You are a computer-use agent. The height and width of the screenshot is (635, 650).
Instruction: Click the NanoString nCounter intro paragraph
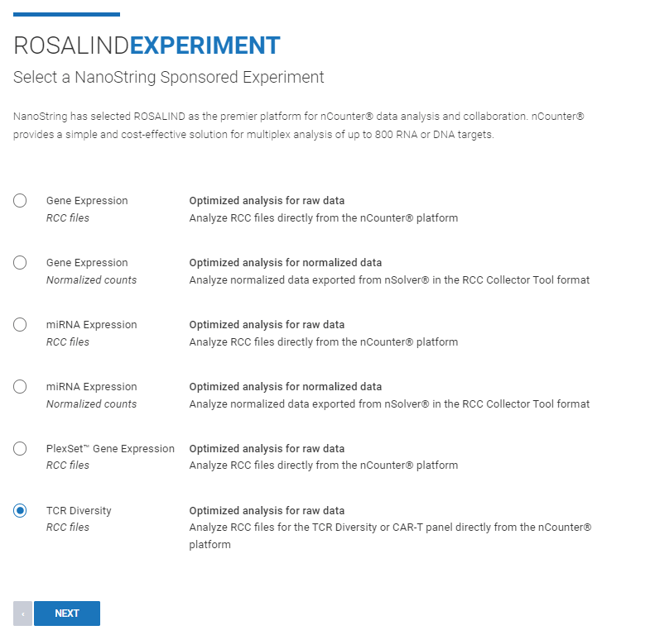coord(298,125)
